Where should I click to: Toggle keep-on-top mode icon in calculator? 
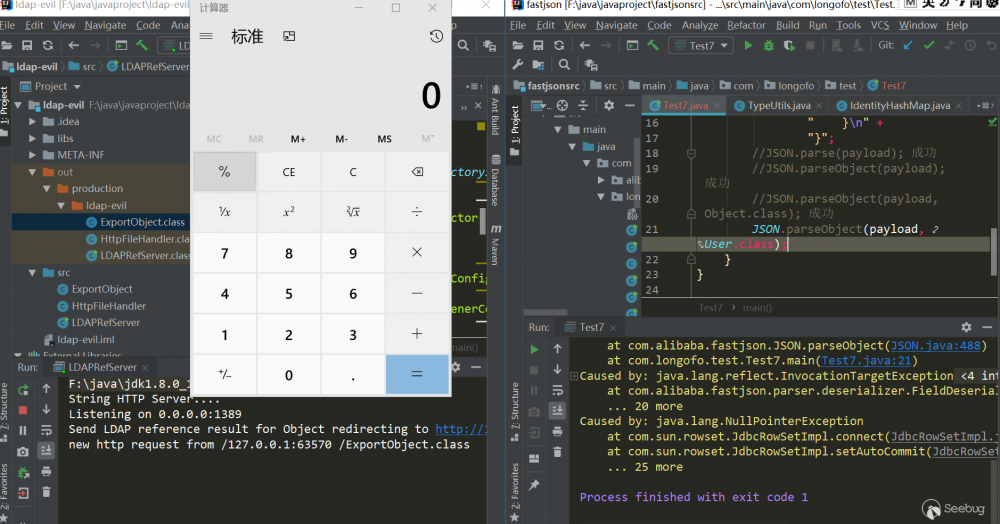289,36
